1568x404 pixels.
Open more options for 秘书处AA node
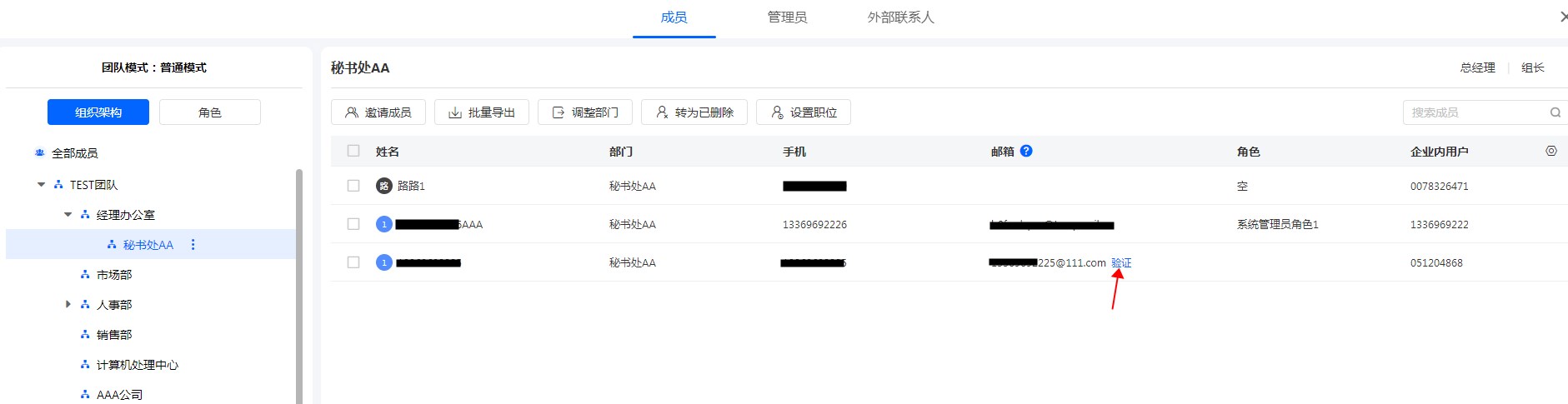coord(193,245)
